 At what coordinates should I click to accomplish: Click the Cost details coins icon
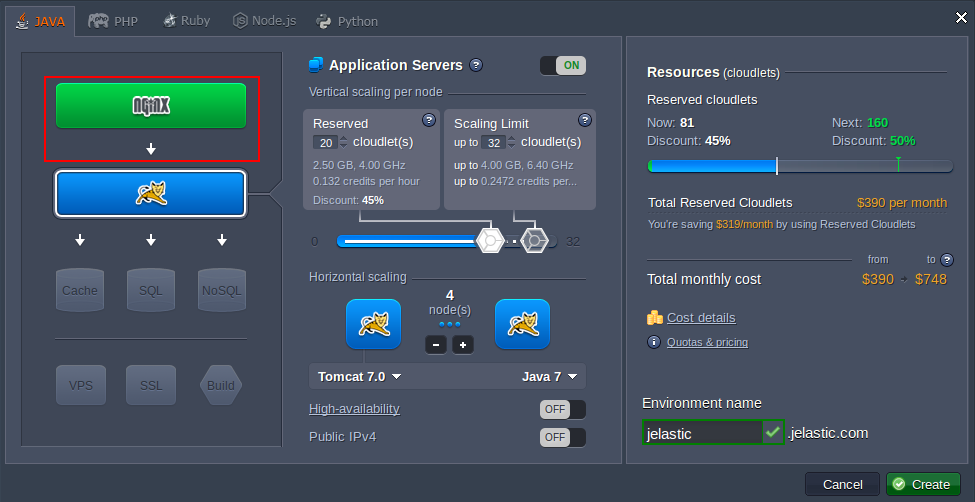pyautogui.click(x=654, y=318)
